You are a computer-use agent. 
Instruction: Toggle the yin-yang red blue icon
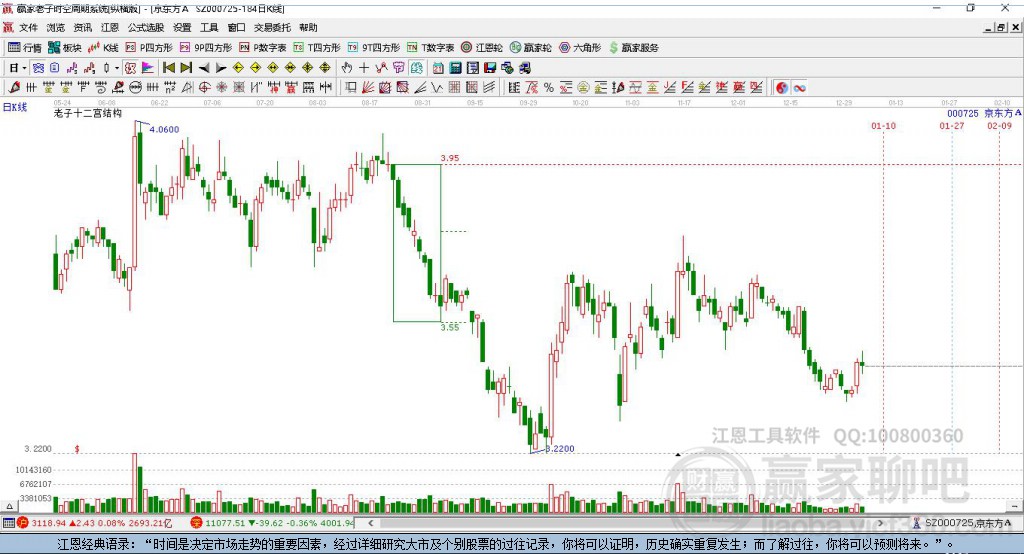(782, 88)
